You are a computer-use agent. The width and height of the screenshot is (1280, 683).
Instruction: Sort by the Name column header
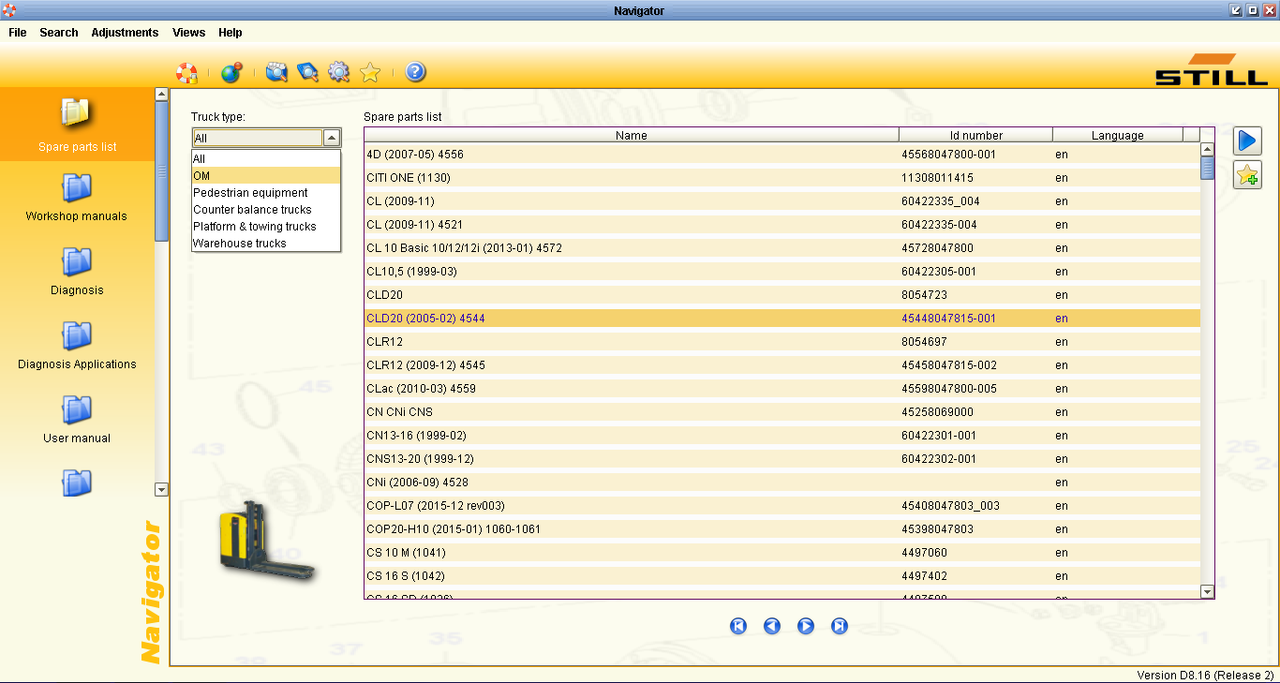coord(631,135)
